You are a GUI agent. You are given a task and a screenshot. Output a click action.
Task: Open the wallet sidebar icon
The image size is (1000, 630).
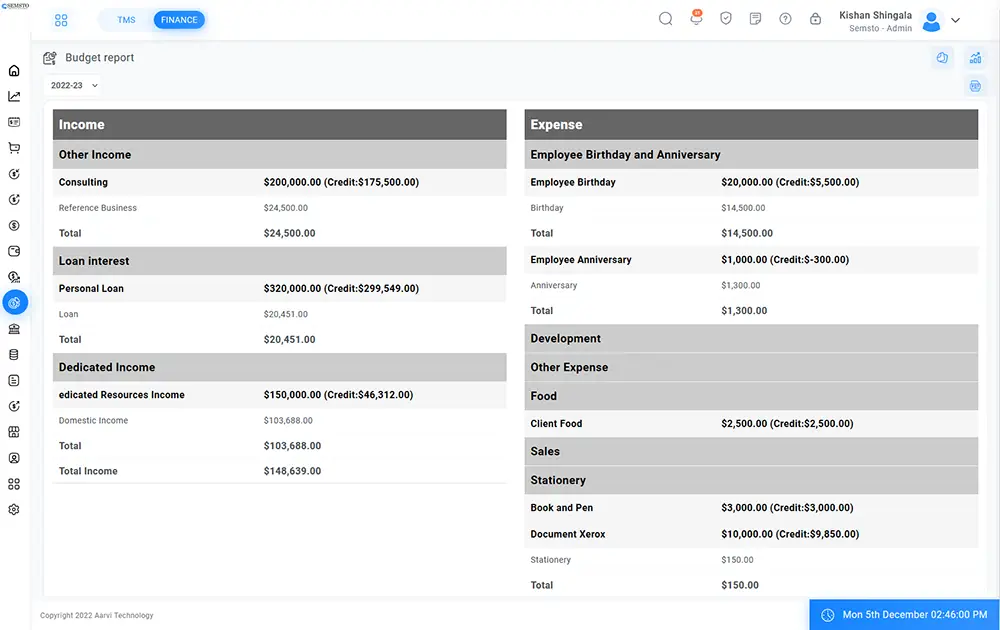pos(14,251)
